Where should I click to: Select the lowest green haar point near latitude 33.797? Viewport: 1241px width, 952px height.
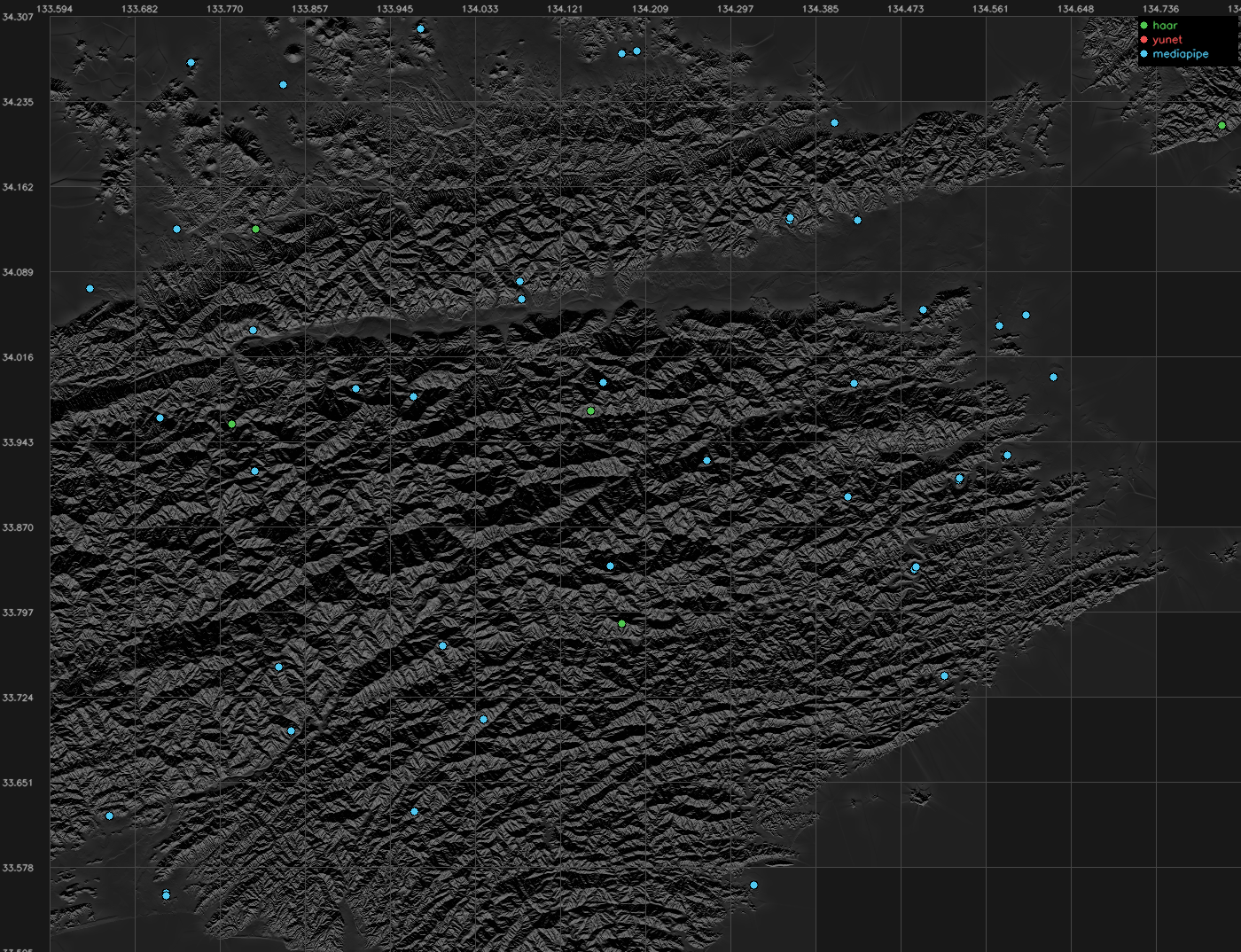621,624
